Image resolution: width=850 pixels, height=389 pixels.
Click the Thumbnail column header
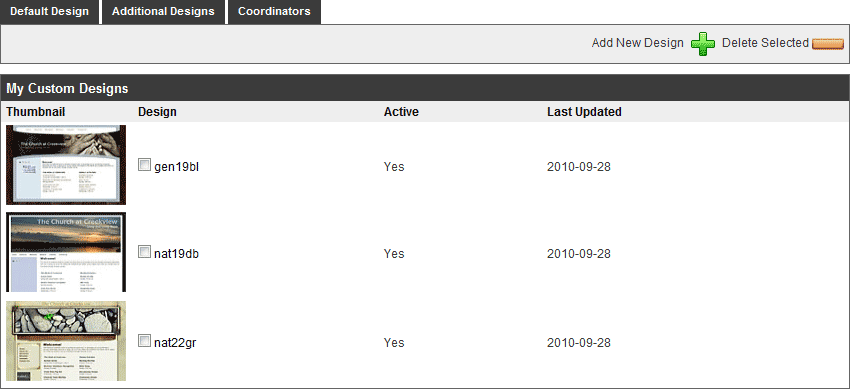click(x=36, y=112)
